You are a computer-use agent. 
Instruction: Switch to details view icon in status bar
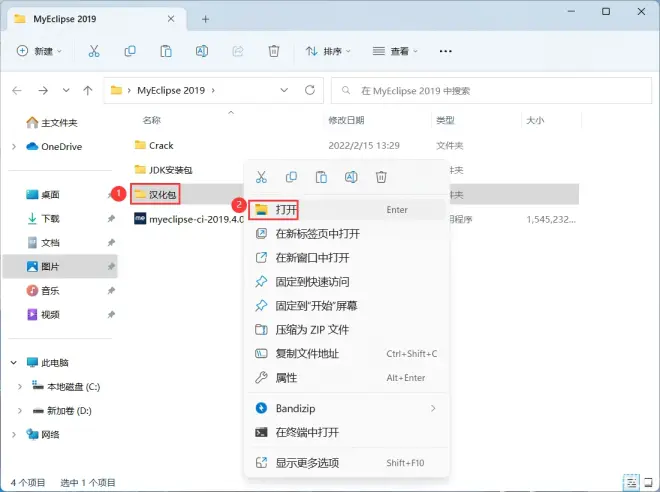[x=631, y=482]
